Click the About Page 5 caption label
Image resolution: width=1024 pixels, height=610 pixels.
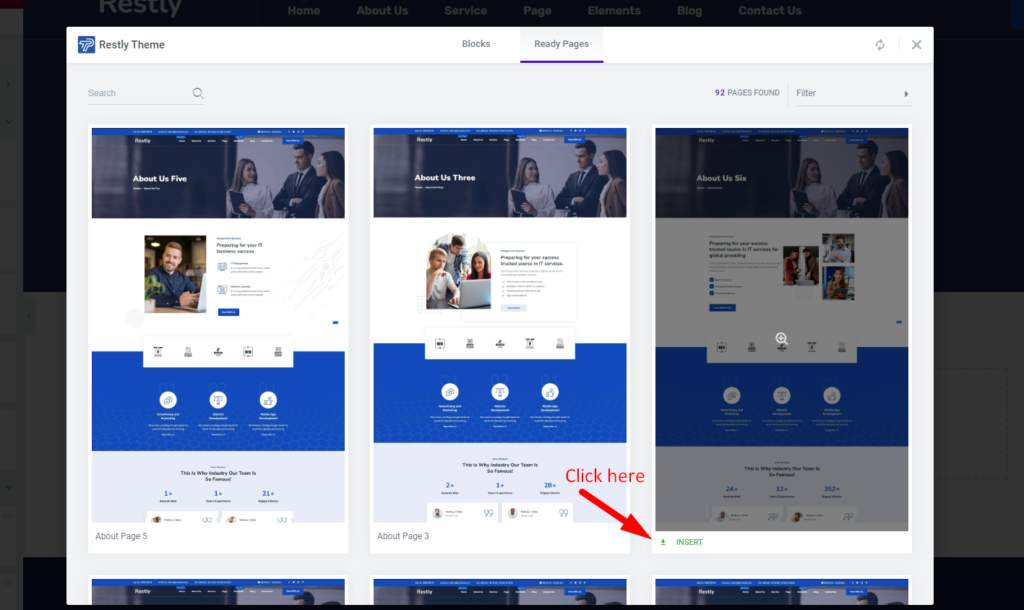pyautogui.click(x=121, y=536)
